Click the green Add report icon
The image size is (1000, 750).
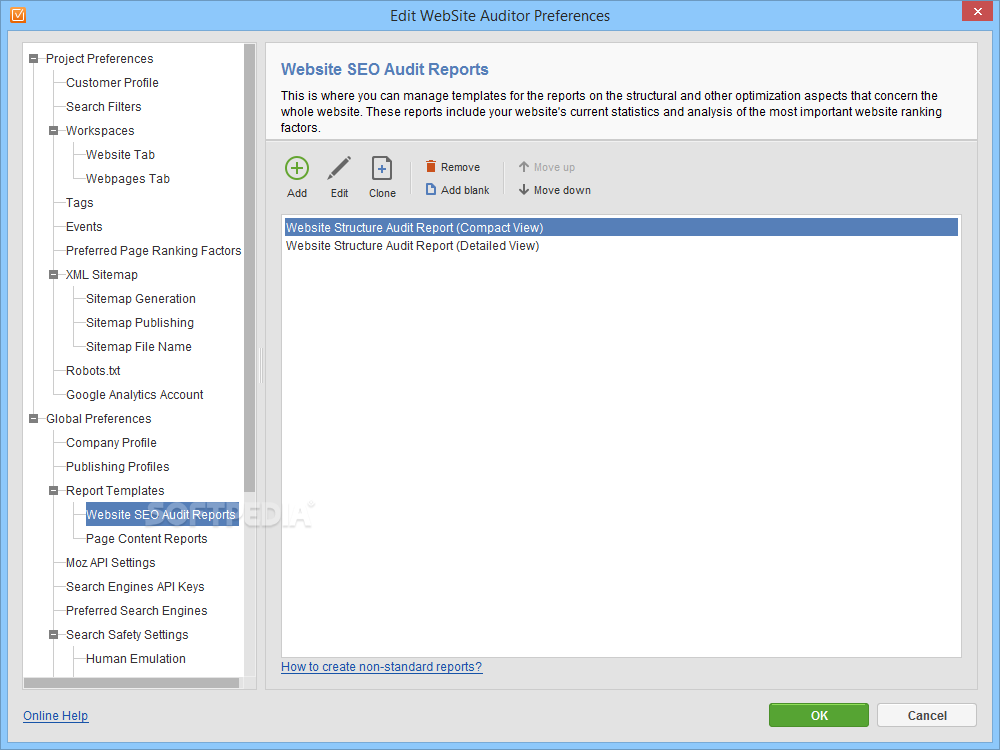(x=297, y=168)
